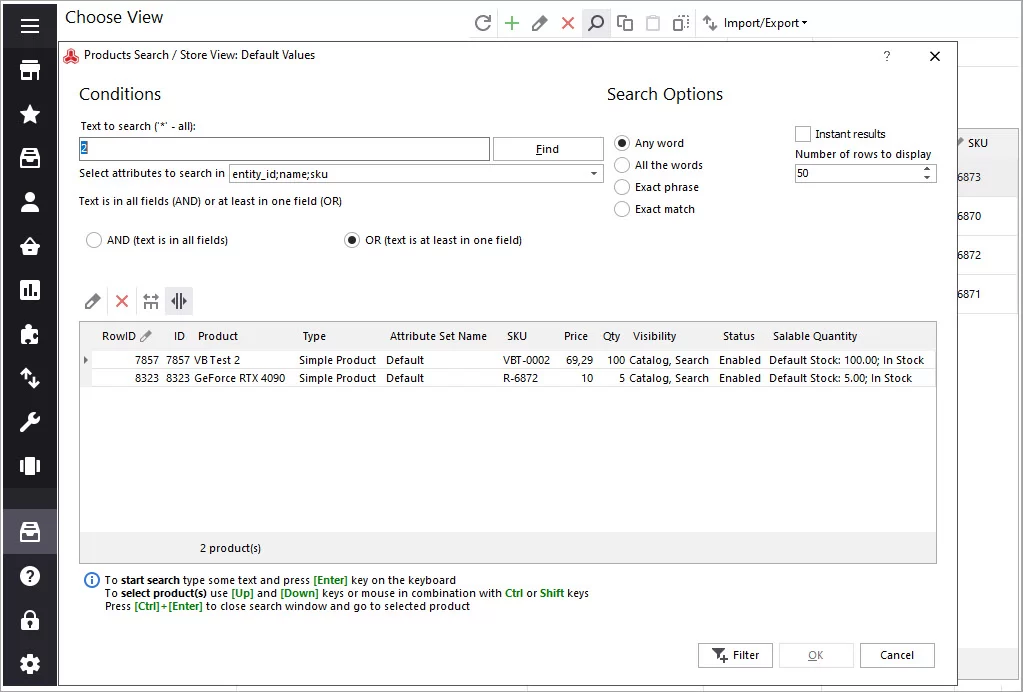This screenshot has width=1023, height=692.
Task: Click the red X delete icon above results grid
Action: point(121,301)
